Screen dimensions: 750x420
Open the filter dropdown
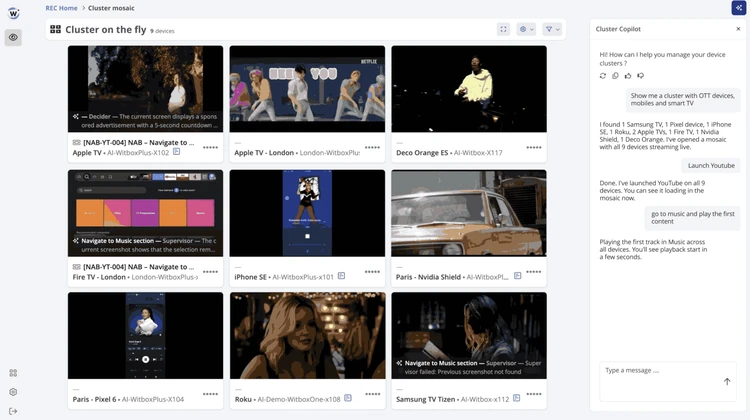(x=552, y=29)
